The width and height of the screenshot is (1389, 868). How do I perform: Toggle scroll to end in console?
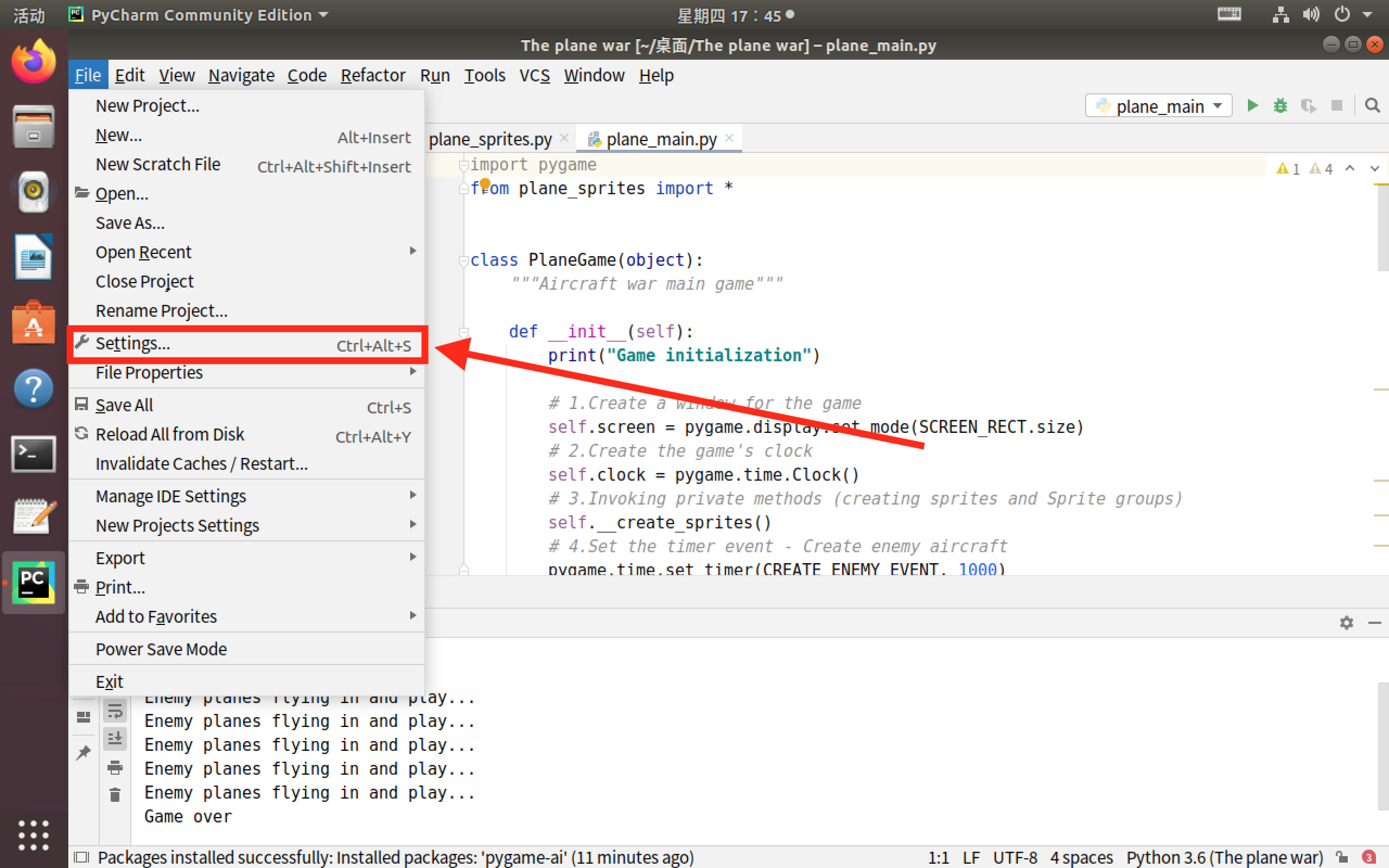(115, 738)
